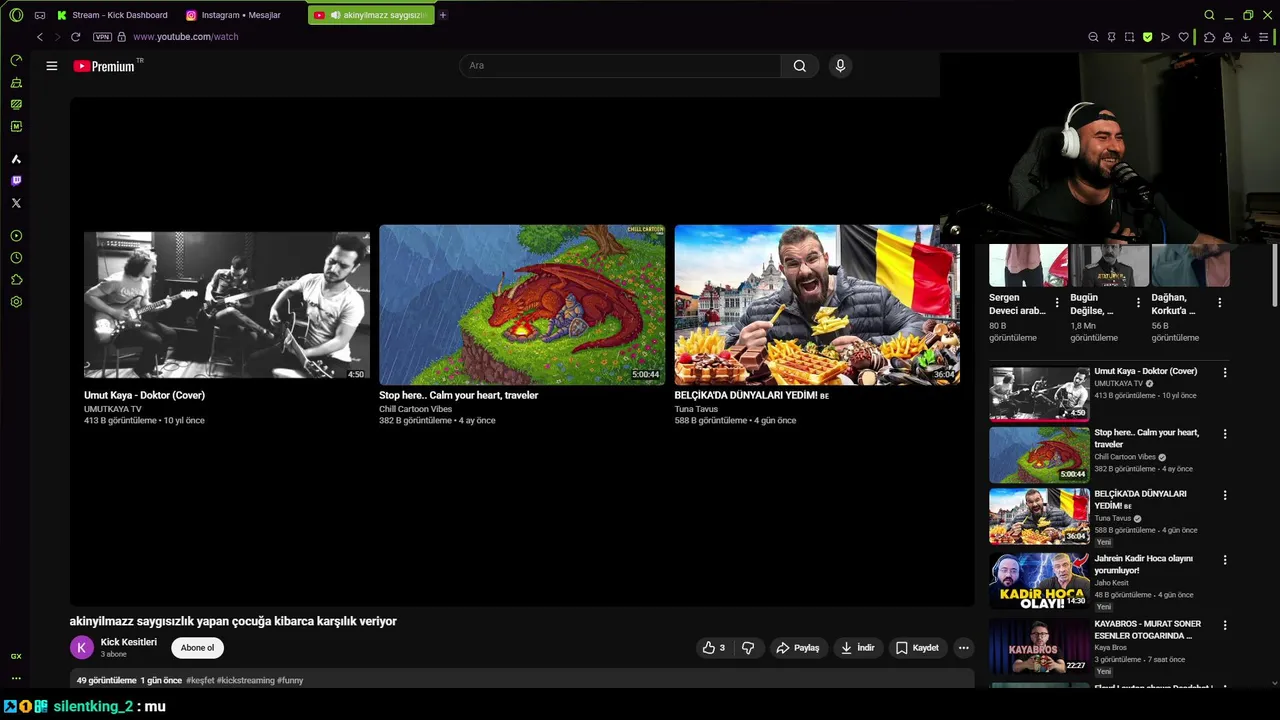Reload the current page
This screenshot has width=1280, height=720.
coord(75,37)
